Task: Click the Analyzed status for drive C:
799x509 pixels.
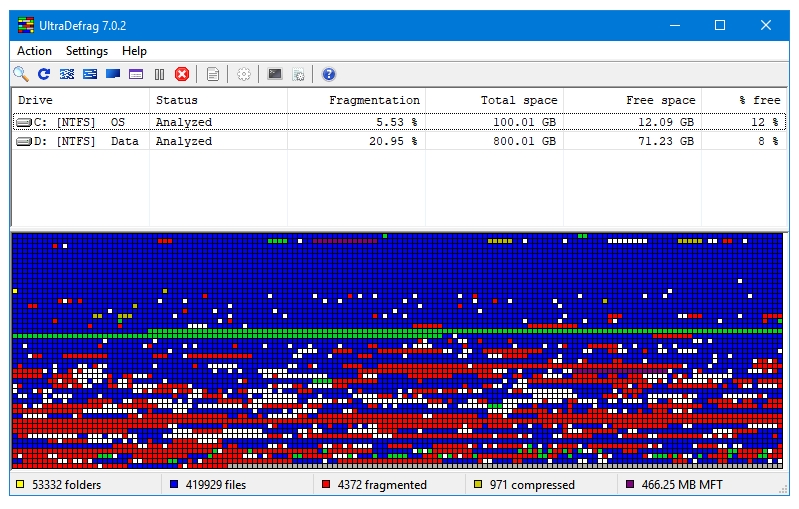Action: tap(184, 122)
